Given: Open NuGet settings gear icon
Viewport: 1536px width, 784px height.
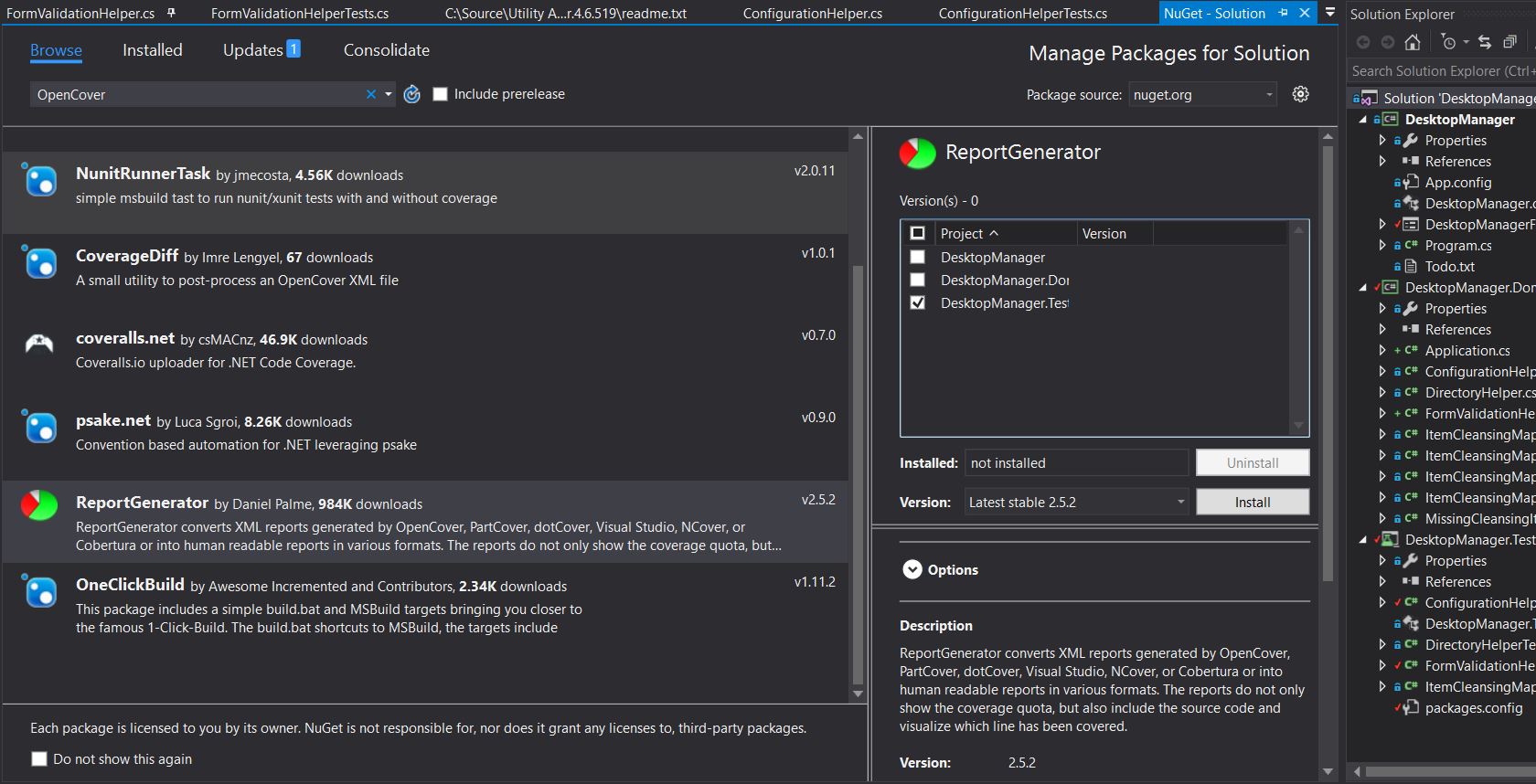Looking at the screenshot, I should (1300, 94).
